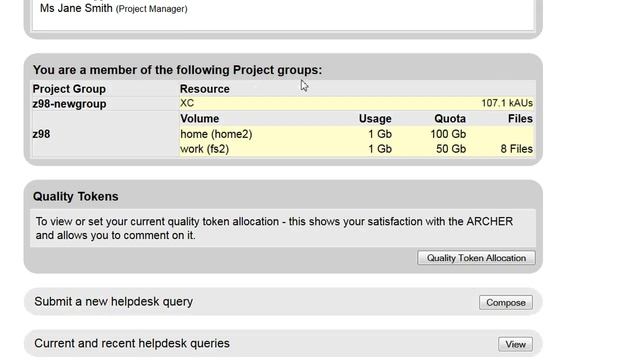Click the Volume column header

tap(200, 119)
